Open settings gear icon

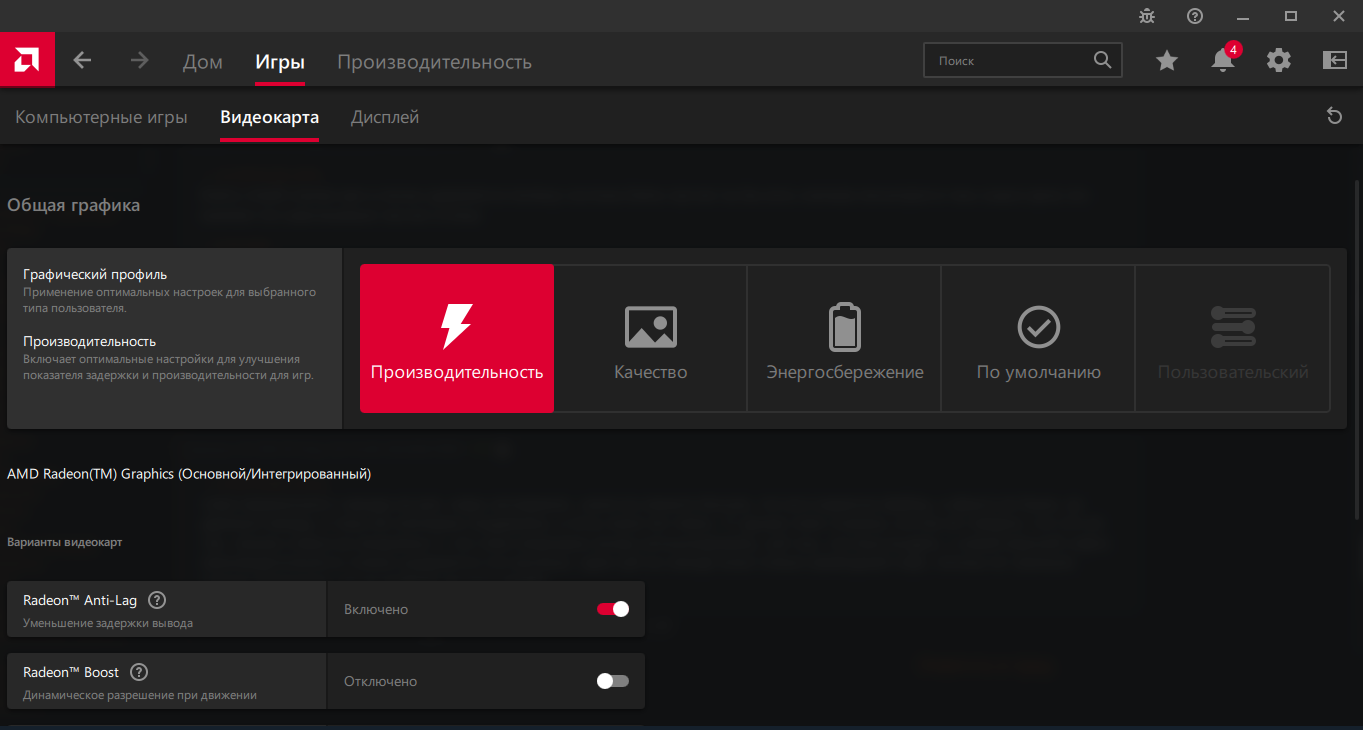point(1279,60)
